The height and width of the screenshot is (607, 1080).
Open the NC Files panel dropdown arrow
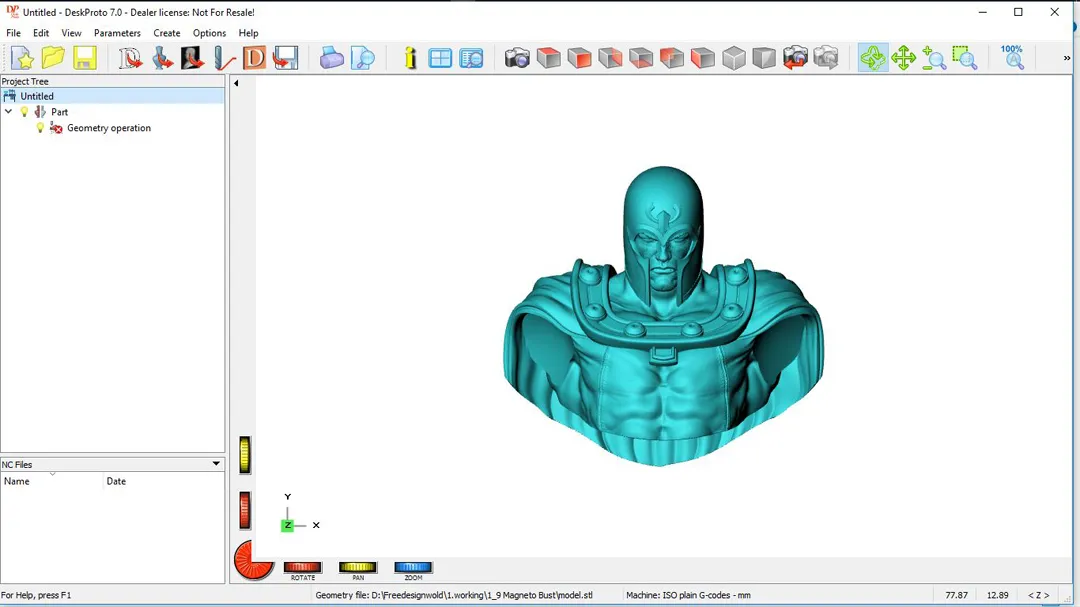coord(216,464)
